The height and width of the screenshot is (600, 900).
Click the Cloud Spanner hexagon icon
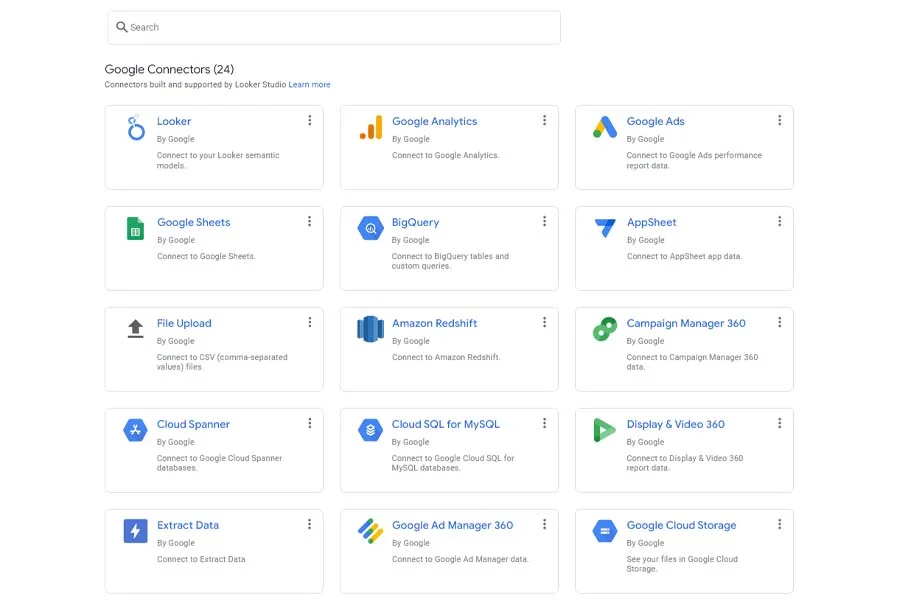pyautogui.click(x=135, y=430)
